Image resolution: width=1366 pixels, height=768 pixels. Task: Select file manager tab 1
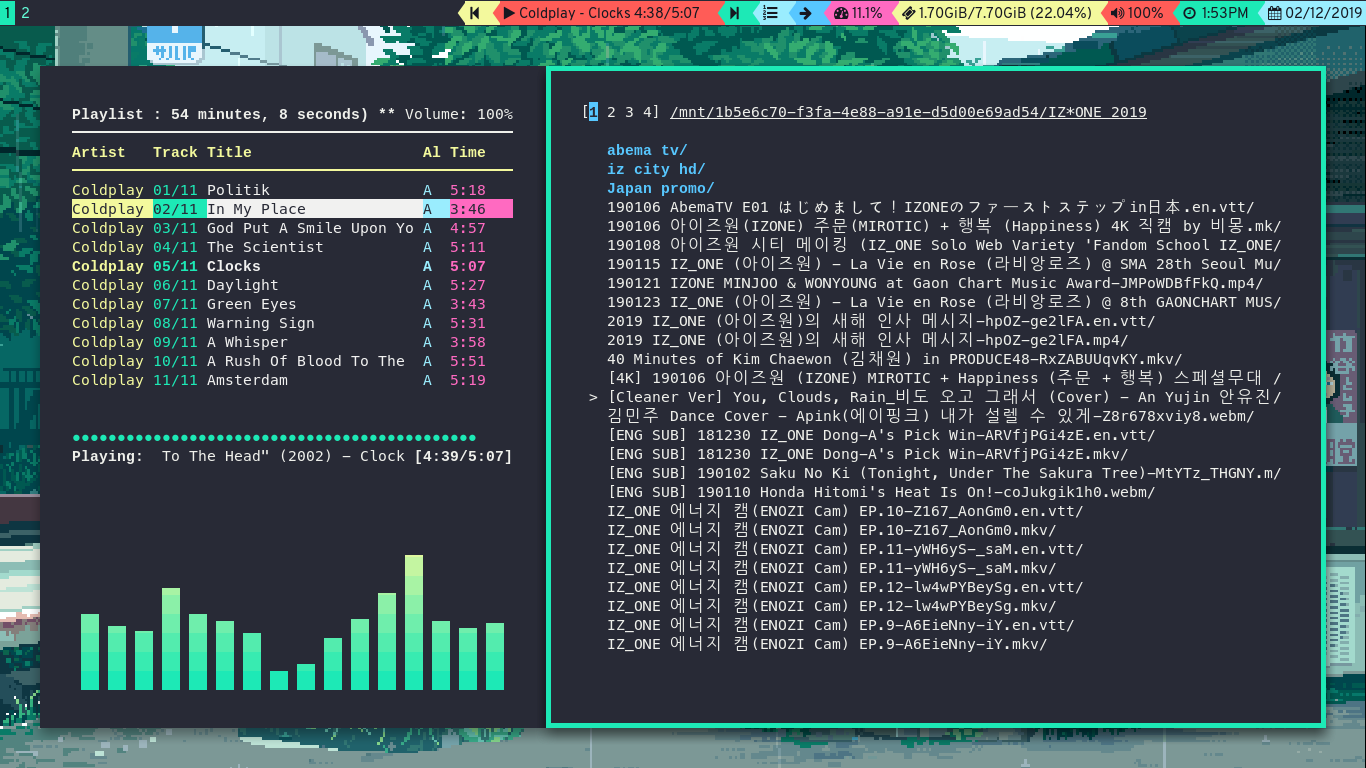tap(593, 112)
